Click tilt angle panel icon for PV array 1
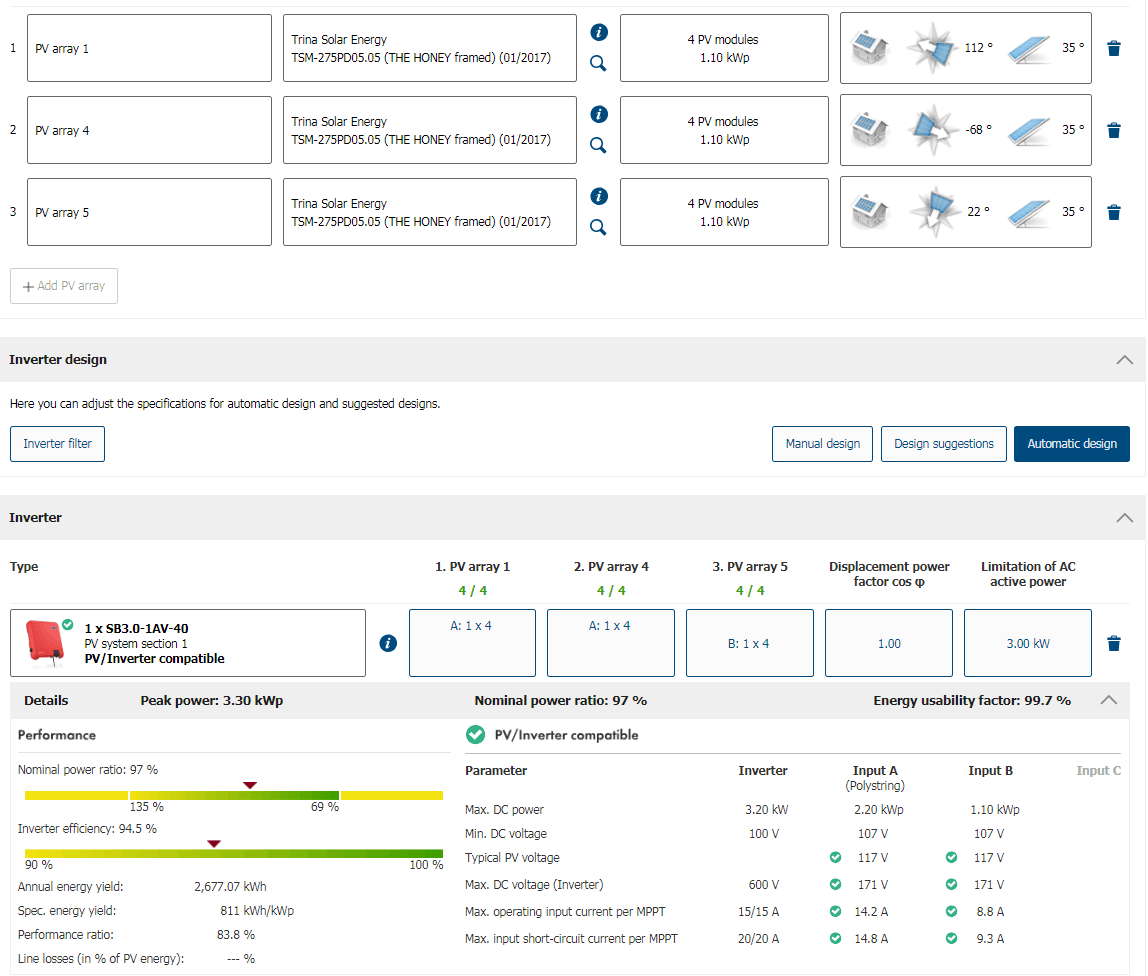This screenshot has width=1148, height=976. (1028, 48)
